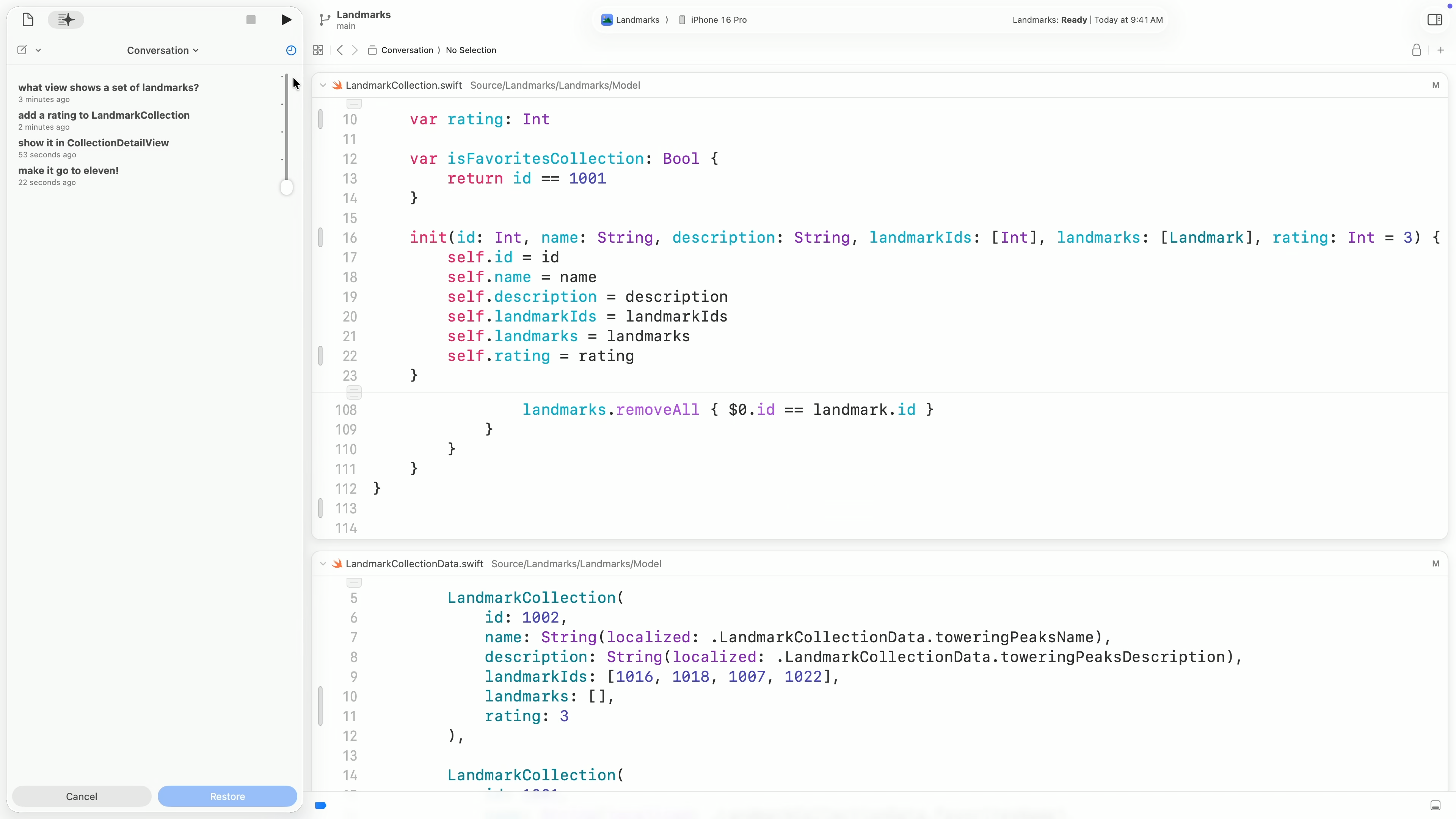Open the file navigator icon
This screenshot has height=819, width=1456.
pos(28,20)
